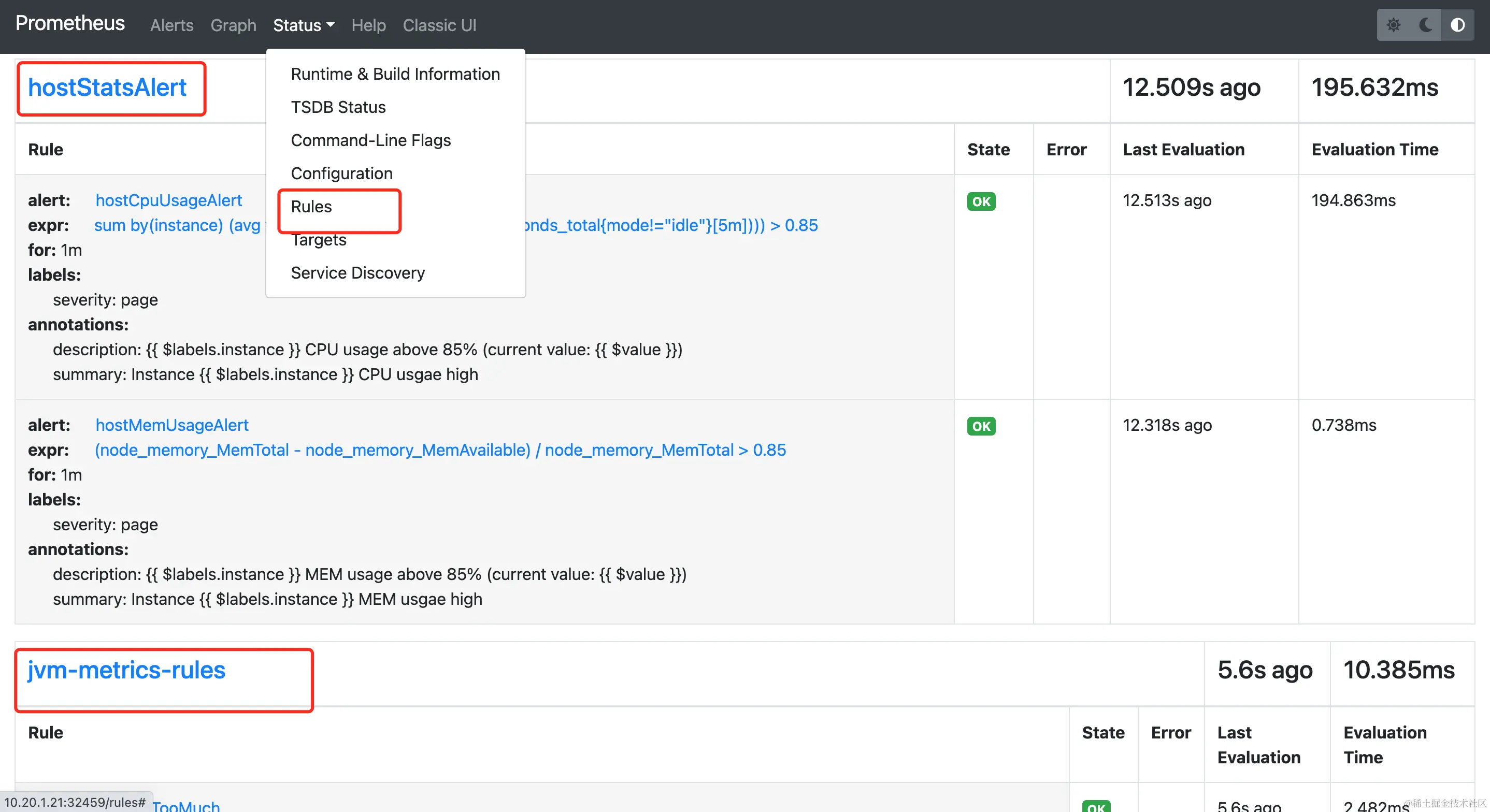Open the Graph page
Image resolution: width=1490 pixels, height=812 pixels.
tap(233, 25)
